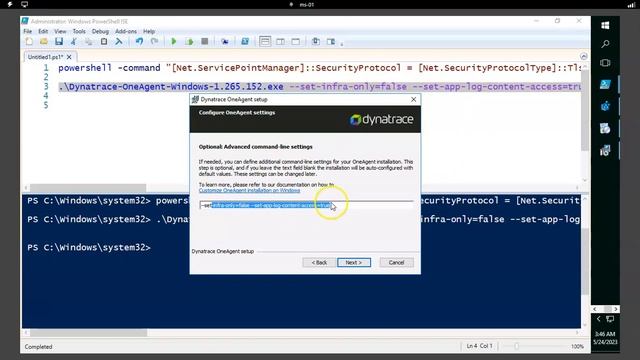Click the Ln 4 Col 1 status indicator
The width and height of the screenshot is (640, 360).
tap(480, 346)
